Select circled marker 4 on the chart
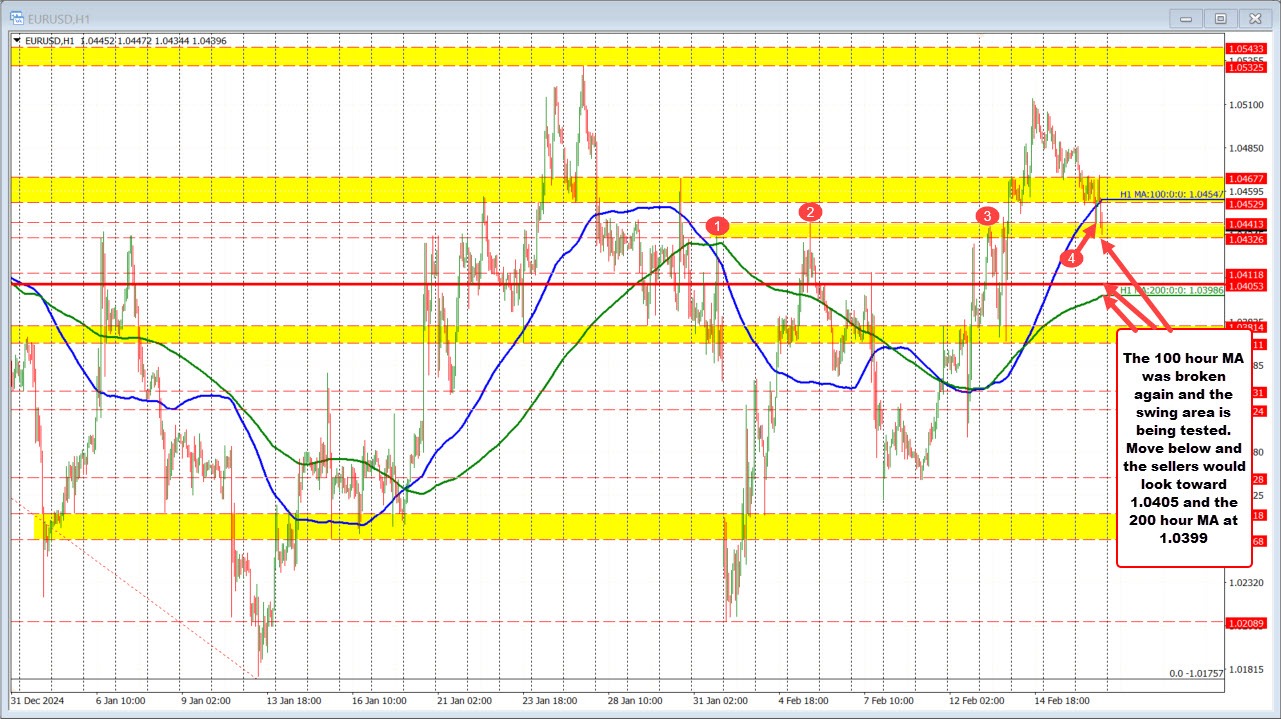Screen dimensions: 1281x719 [1071, 256]
